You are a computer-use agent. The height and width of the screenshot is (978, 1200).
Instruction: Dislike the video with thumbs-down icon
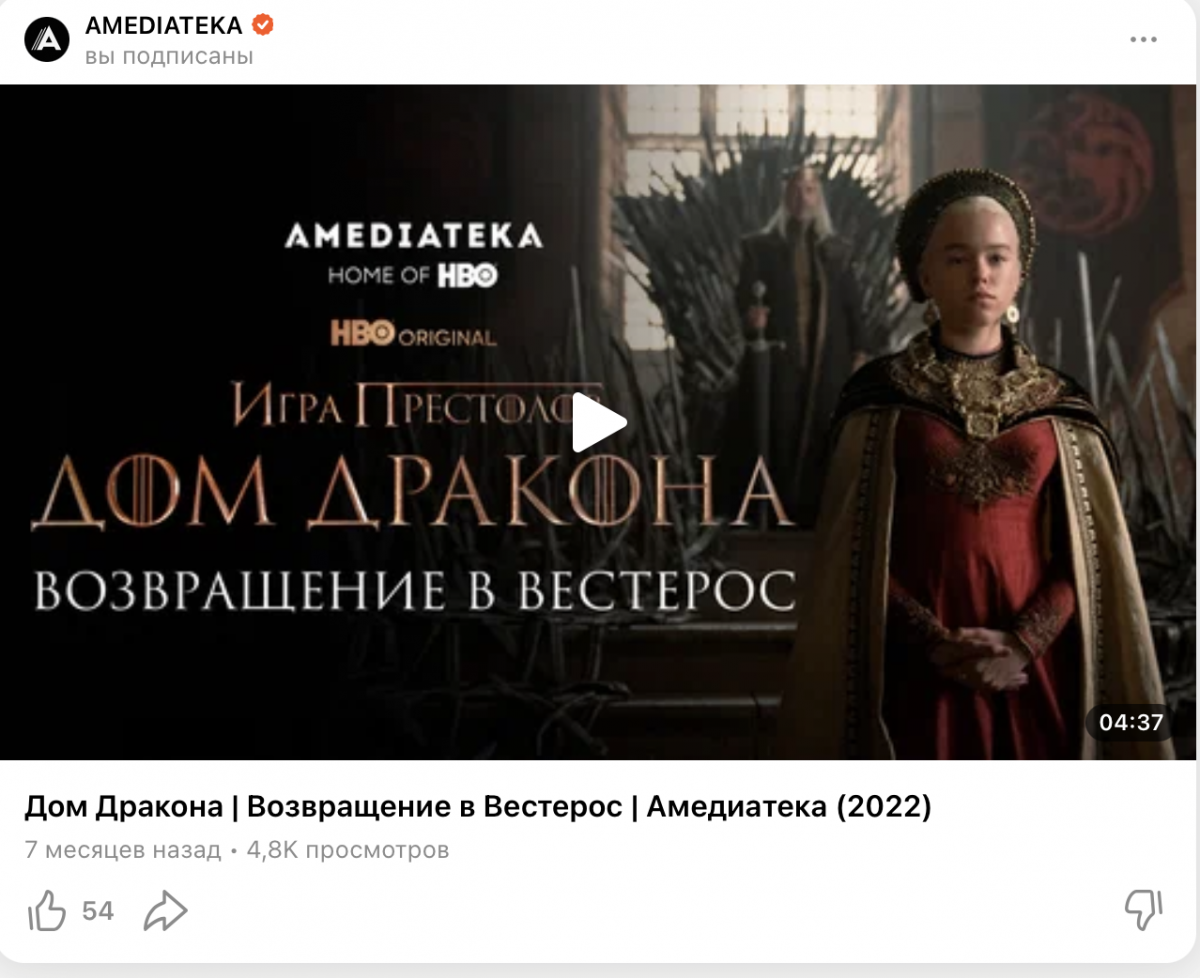tap(1144, 909)
